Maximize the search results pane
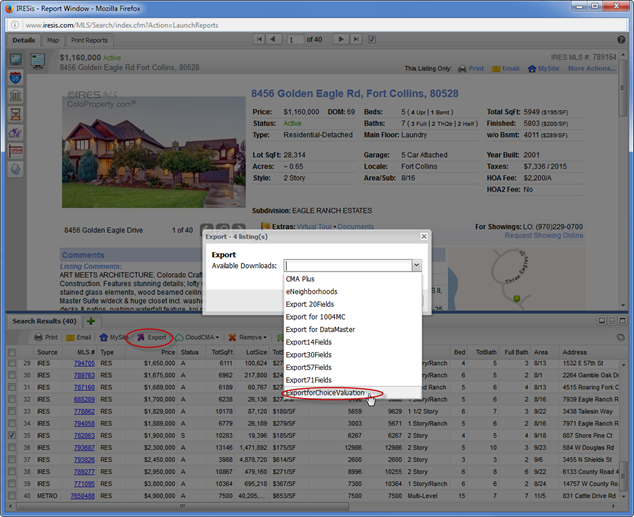The image size is (634, 517). click(622, 321)
